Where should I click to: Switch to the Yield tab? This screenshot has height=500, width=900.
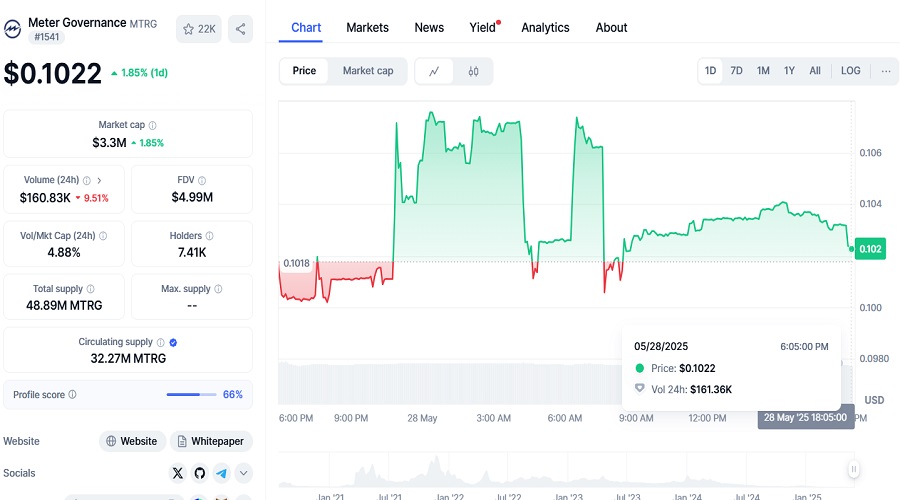[x=483, y=28]
